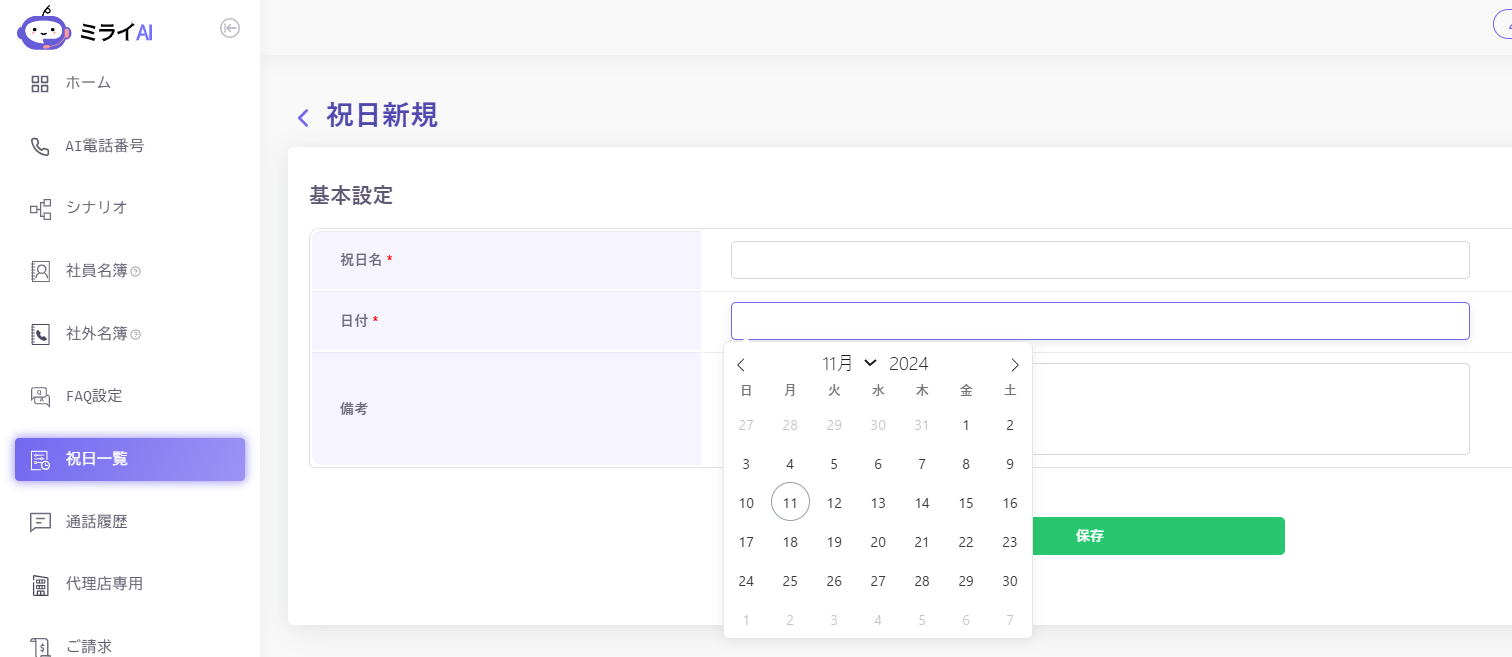The height and width of the screenshot is (657, 1512).
Task: Open the ご請求 menu item
Action: pos(89,646)
